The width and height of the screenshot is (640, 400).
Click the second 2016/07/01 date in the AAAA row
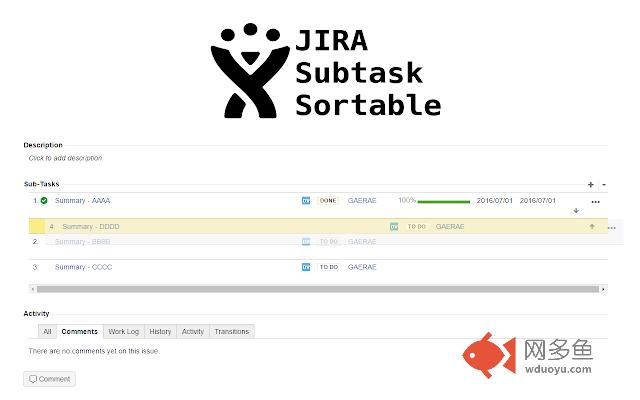tap(538, 200)
